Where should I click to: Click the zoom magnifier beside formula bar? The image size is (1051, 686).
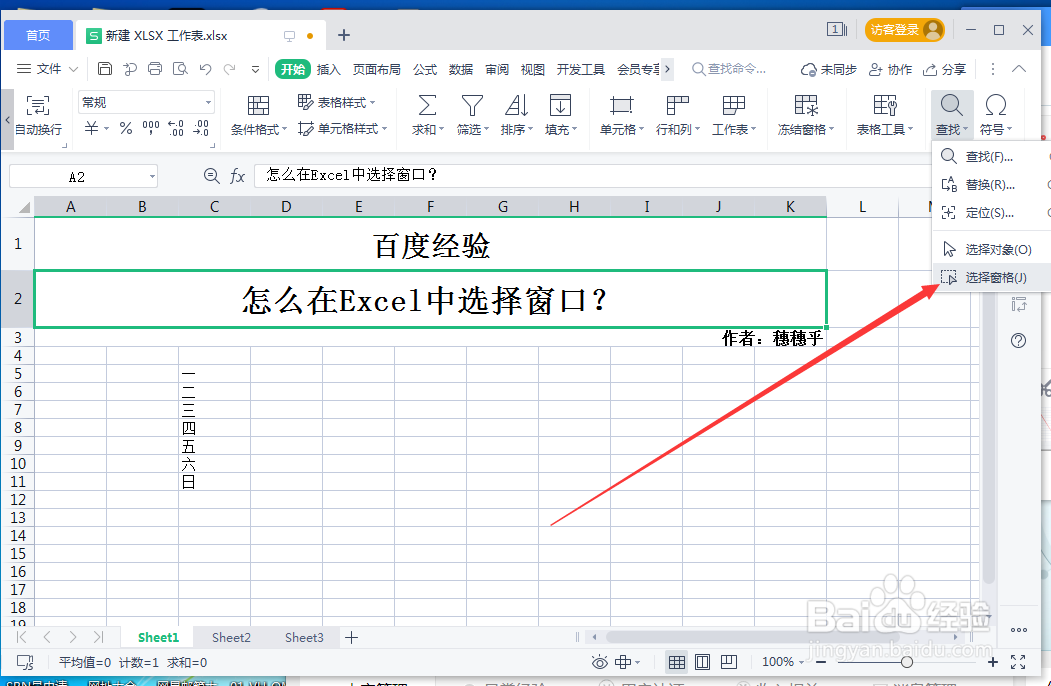pos(211,176)
